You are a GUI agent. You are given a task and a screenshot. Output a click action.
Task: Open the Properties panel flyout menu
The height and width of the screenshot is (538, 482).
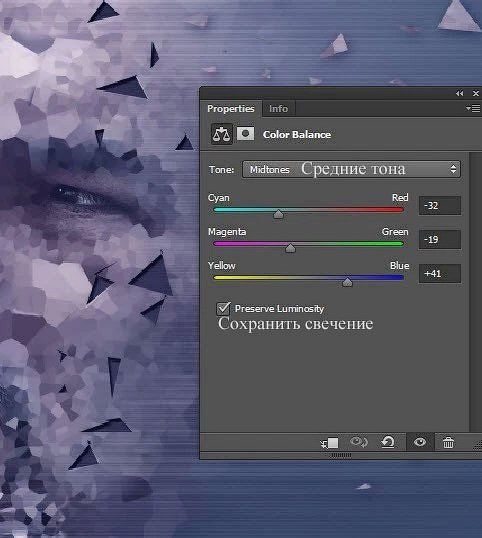[x=473, y=109]
